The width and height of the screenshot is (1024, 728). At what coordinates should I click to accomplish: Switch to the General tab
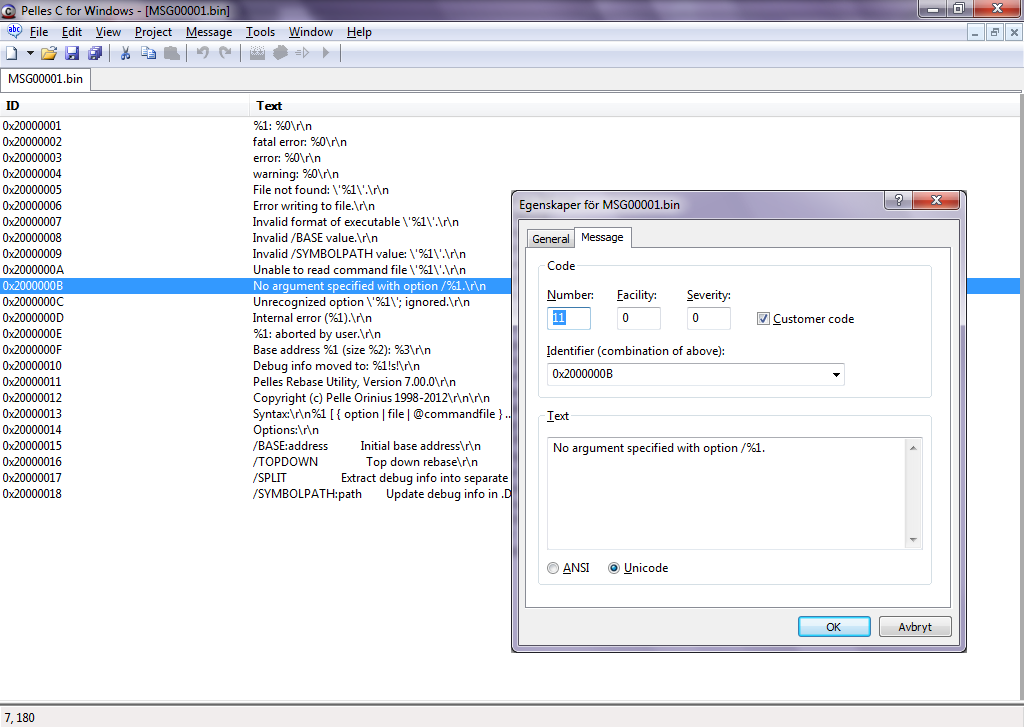(x=551, y=239)
